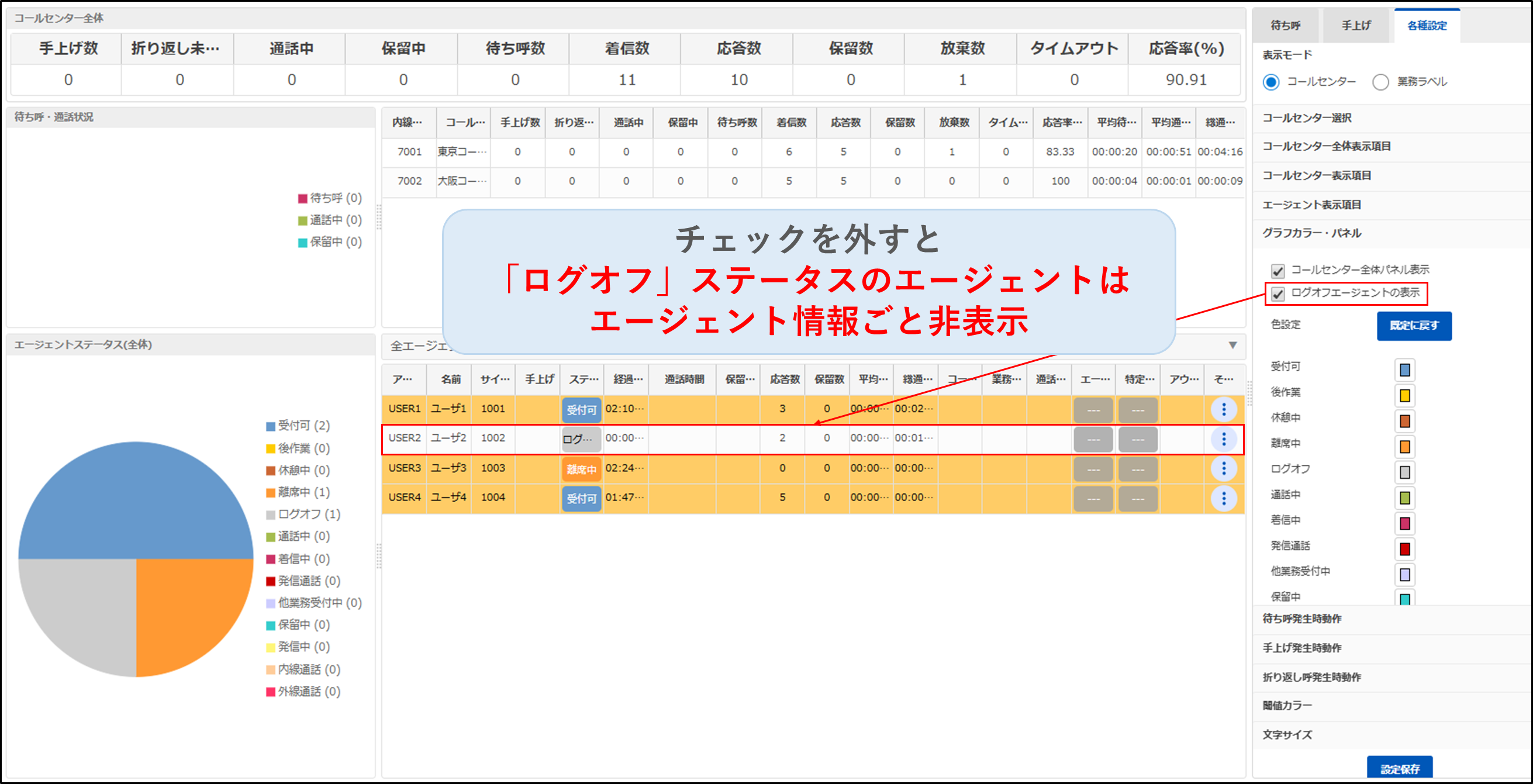Click the 離席中 status badge of USER3

tap(581, 469)
